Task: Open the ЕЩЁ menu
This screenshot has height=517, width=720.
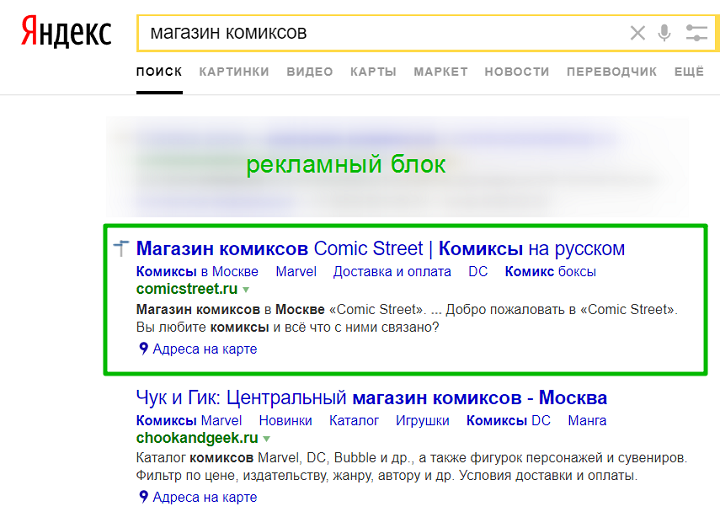Action: click(689, 72)
